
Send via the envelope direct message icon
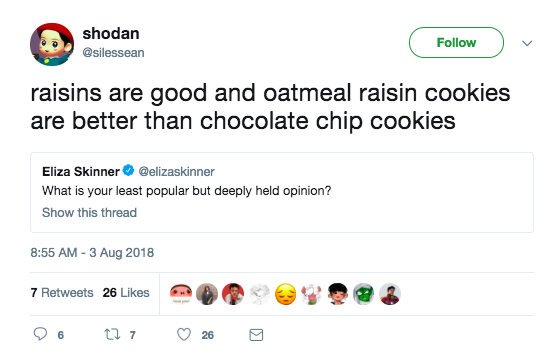tap(256, 335)
